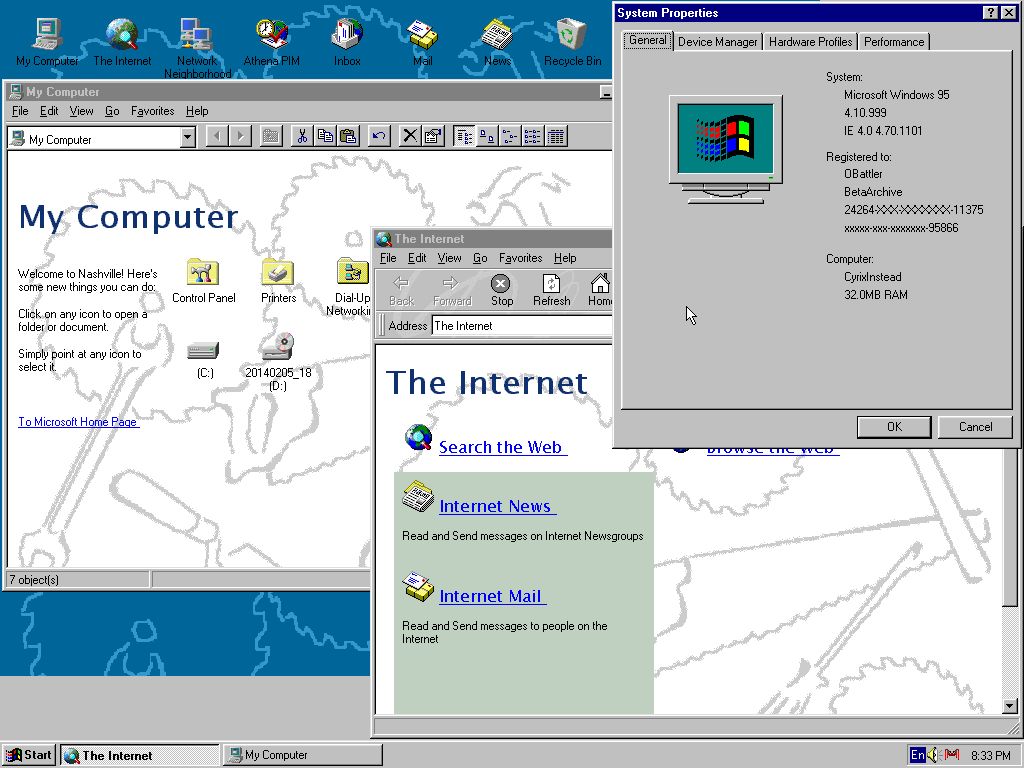The width and height of the screenshot is (1024, 768).
Task: Click Stop button in The Internet toolbar
Action: coord(502,291)
